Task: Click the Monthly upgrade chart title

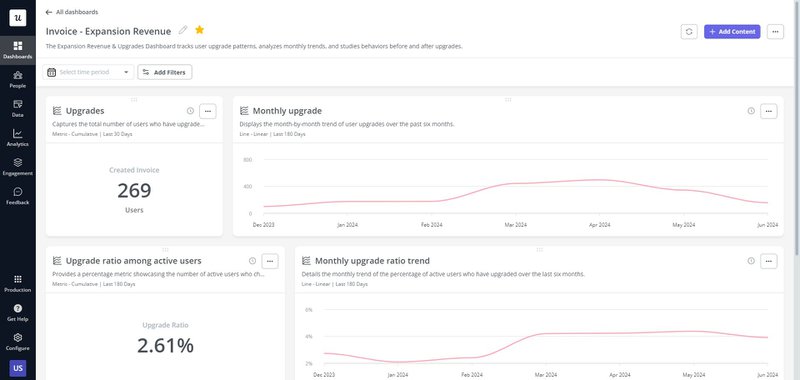Action: click(x=287, y=111)
